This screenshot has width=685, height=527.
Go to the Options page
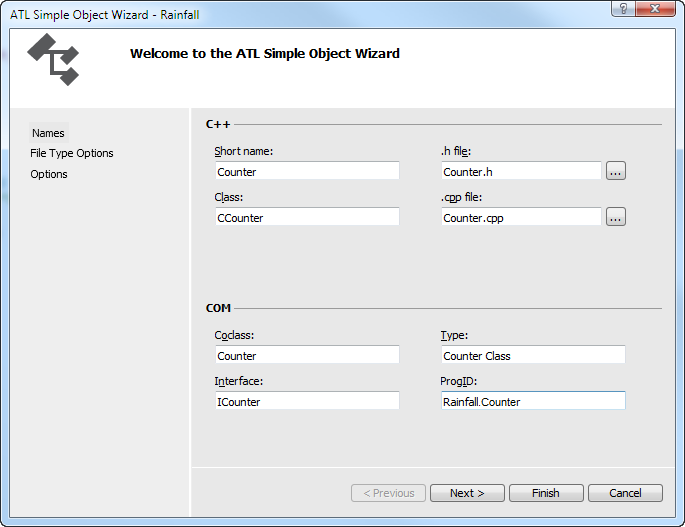click(x=49, y=174)
